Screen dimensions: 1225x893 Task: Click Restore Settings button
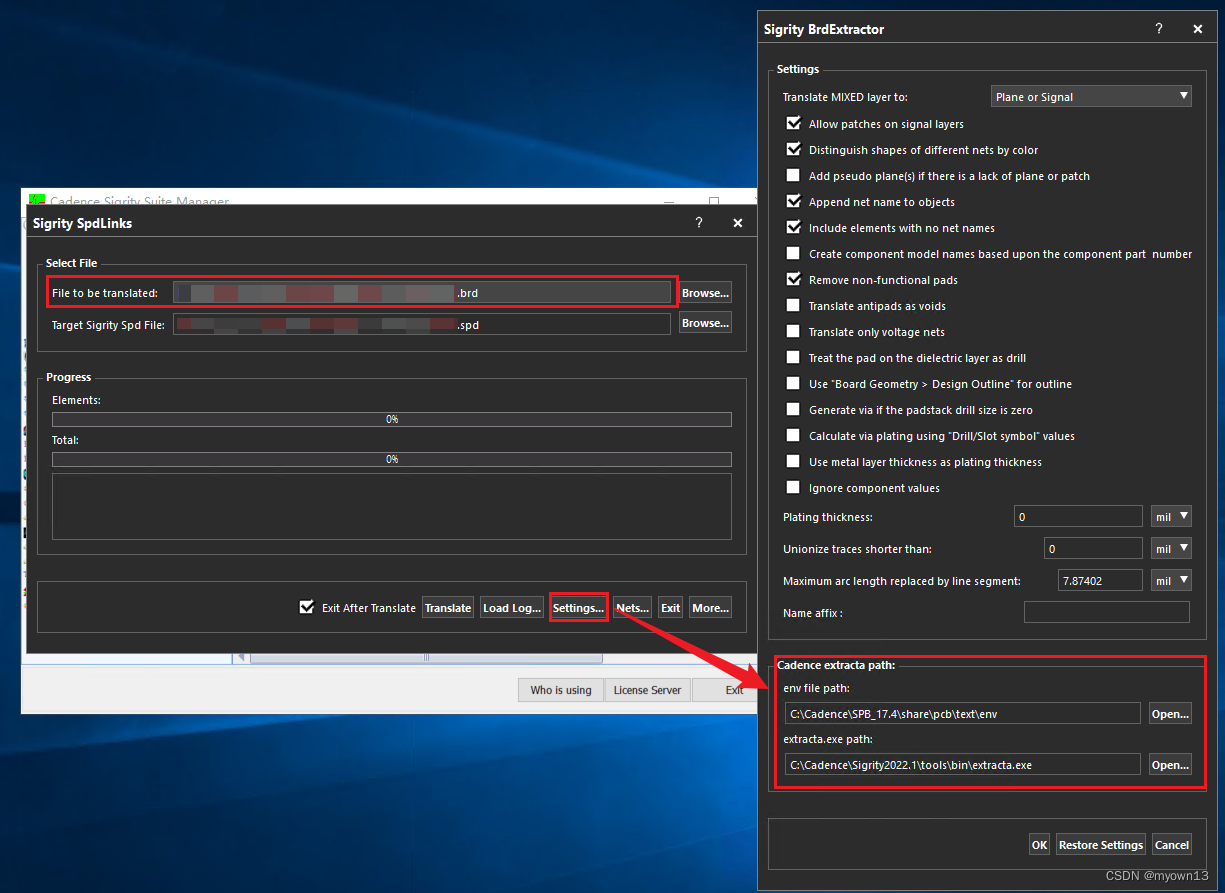click(x=1101, y=844)
